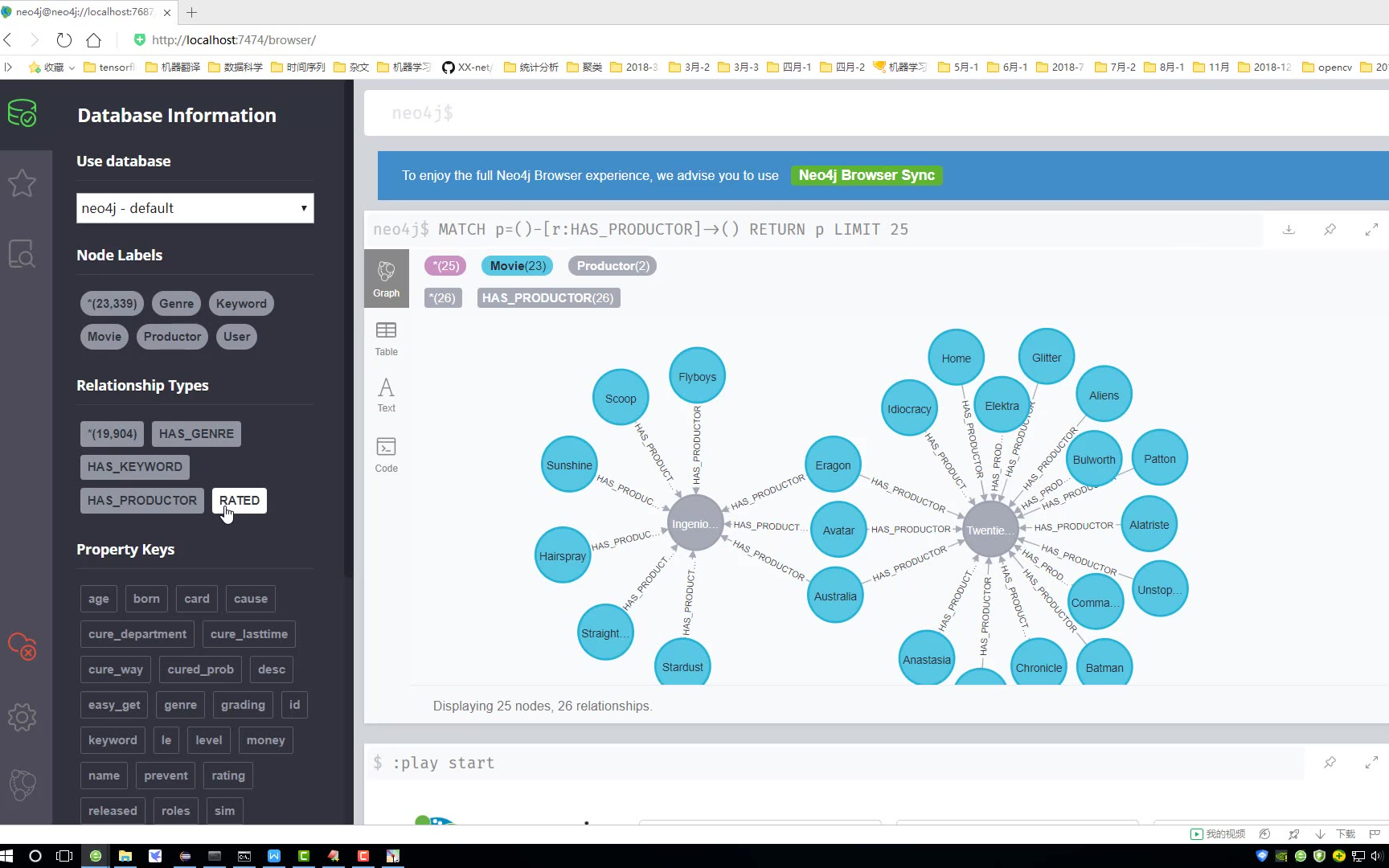The height and width of the screenshot is (868, 1389).
Task: Close the neo4j browser tab
Action: click(x=166, y=12)
